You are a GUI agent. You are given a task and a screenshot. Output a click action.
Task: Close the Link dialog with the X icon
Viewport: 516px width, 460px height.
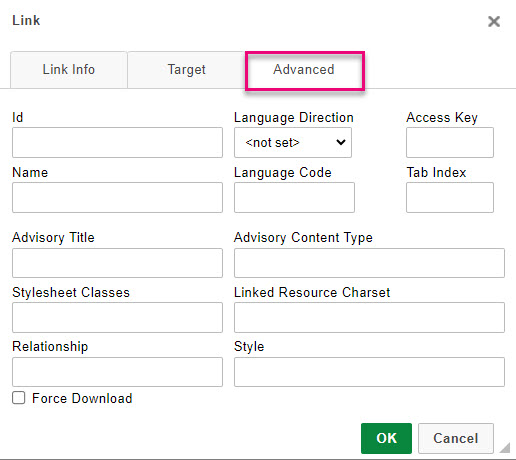(x=494, y=22)
